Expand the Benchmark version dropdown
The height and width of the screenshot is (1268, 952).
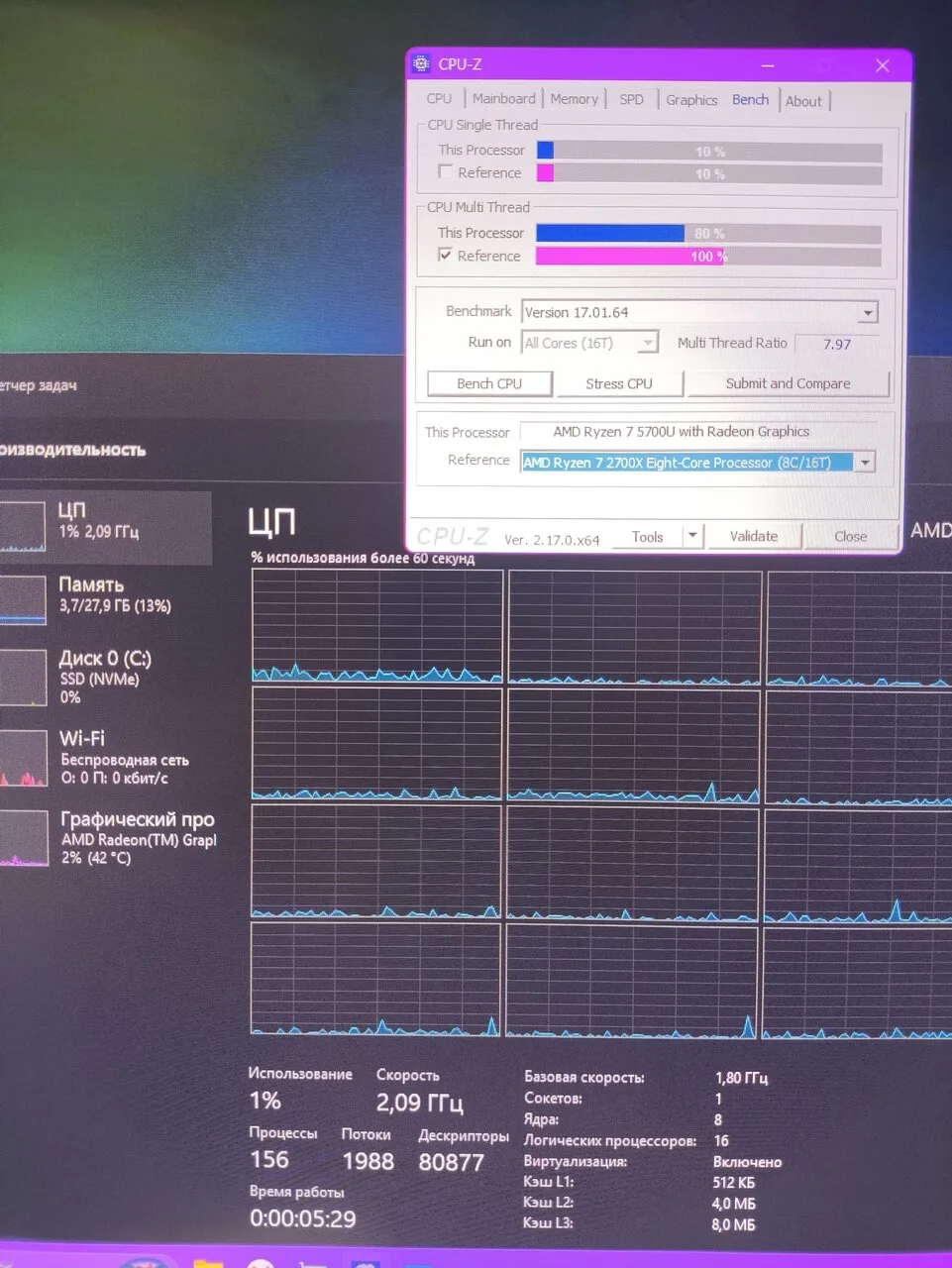pos(868,313)
